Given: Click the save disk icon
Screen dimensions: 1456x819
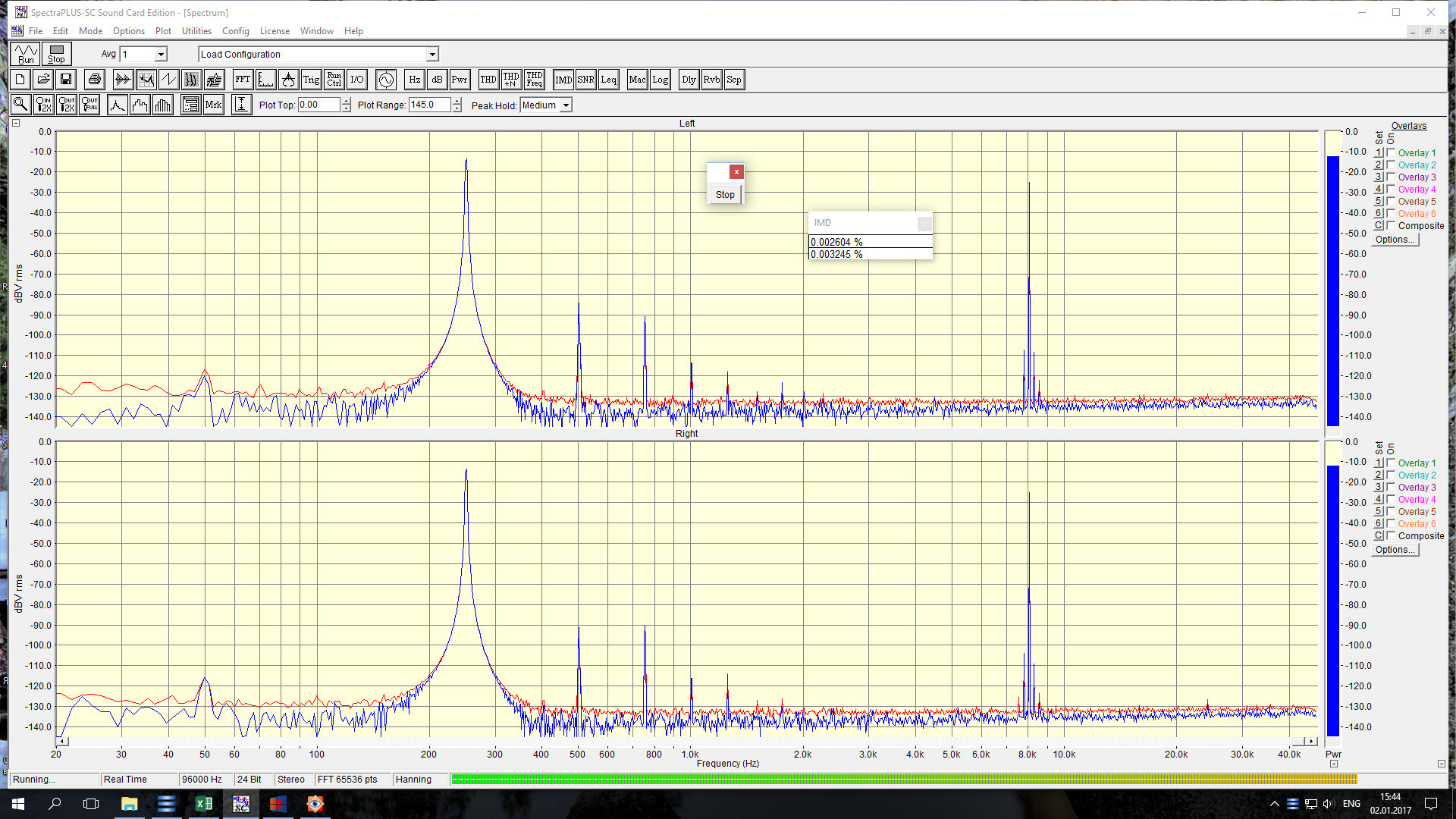Looking at the screenshot, I should [66, 80].
